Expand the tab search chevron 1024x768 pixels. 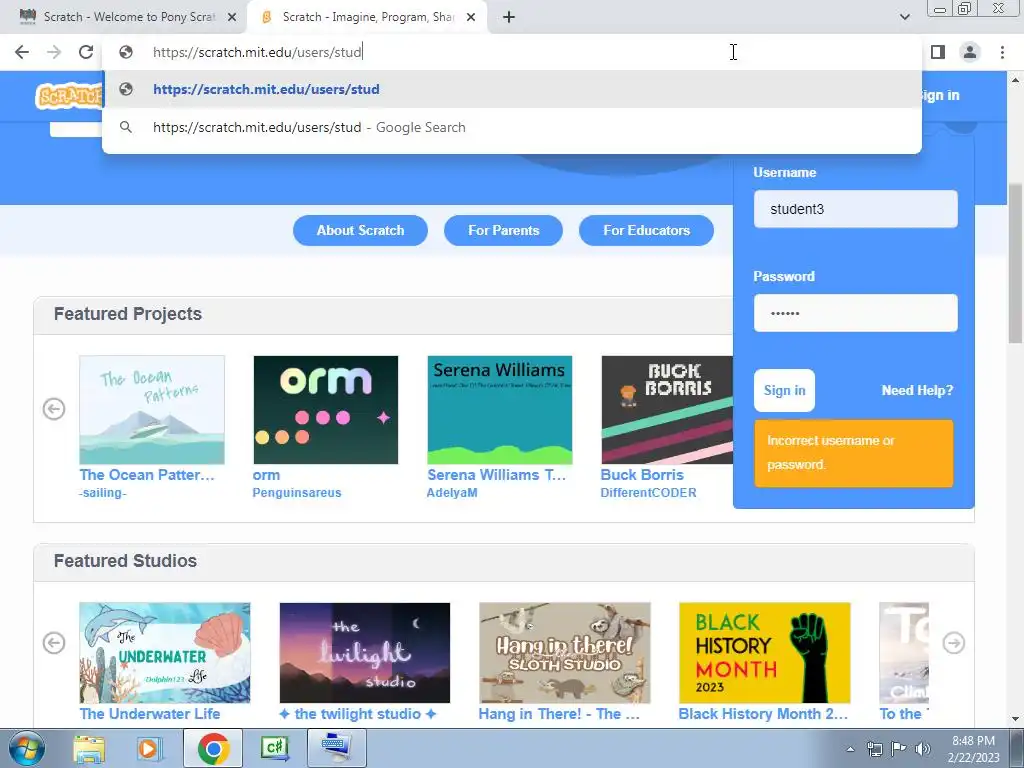pos(904,17)
